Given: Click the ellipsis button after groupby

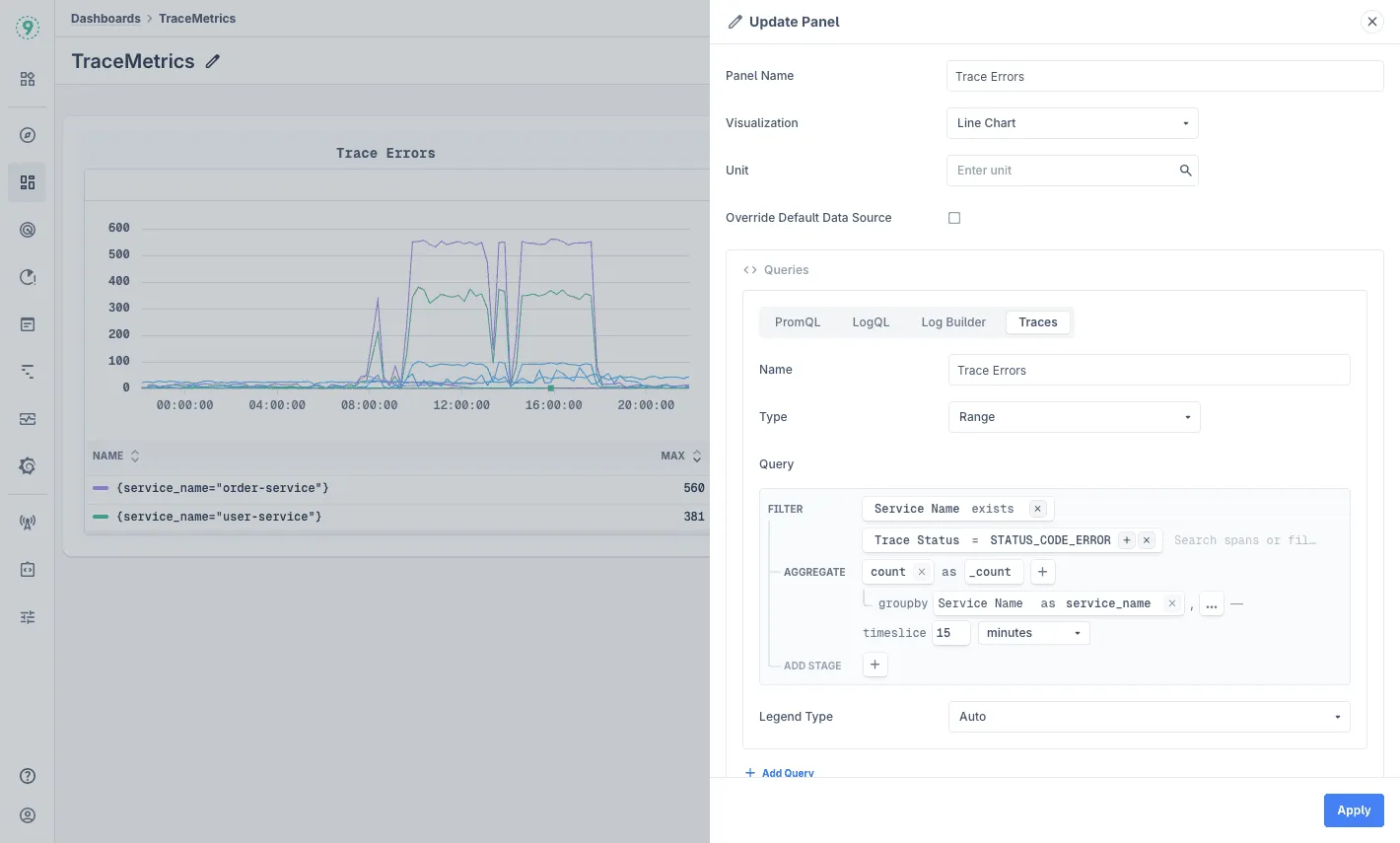Looking at the screenshot, I should pyautogui.click(x=1212, y=604).
